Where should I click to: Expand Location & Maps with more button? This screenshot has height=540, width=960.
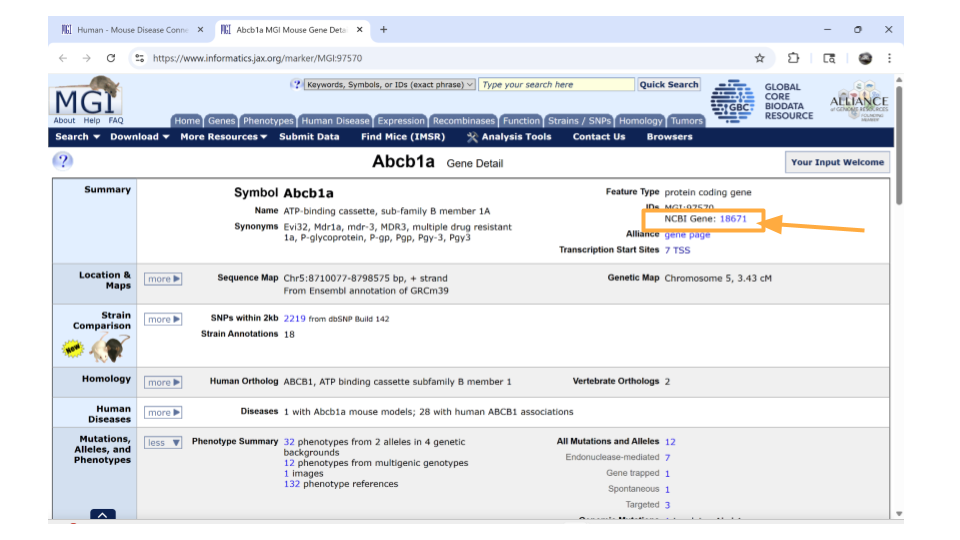coord(163,279)
